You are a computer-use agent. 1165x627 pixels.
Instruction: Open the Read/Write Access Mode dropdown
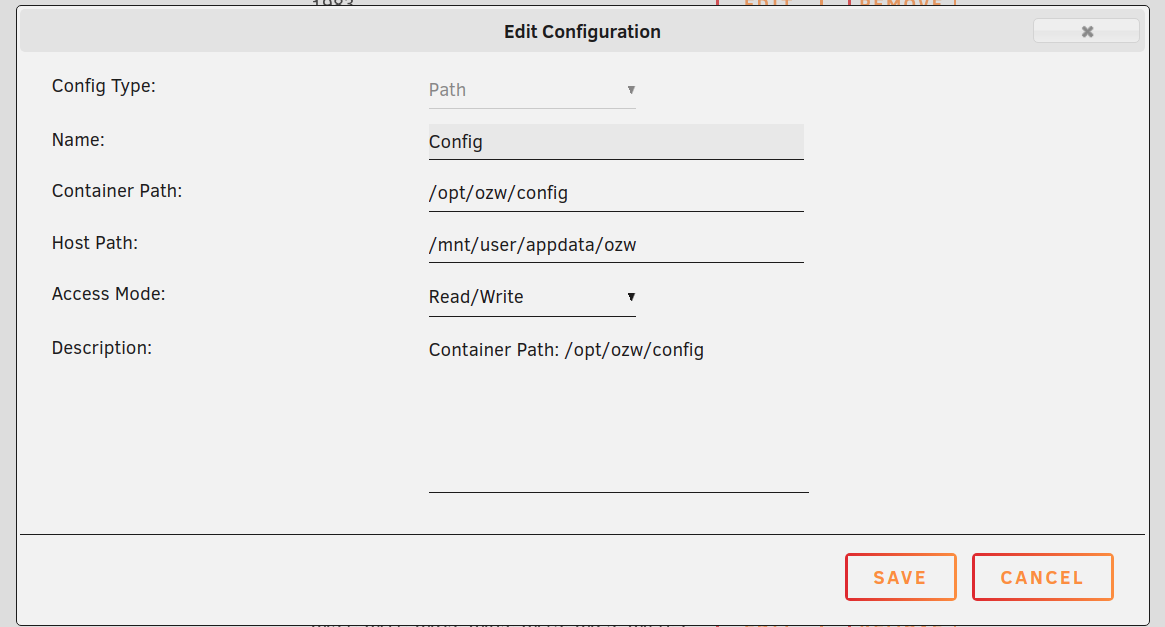[532, 297]
